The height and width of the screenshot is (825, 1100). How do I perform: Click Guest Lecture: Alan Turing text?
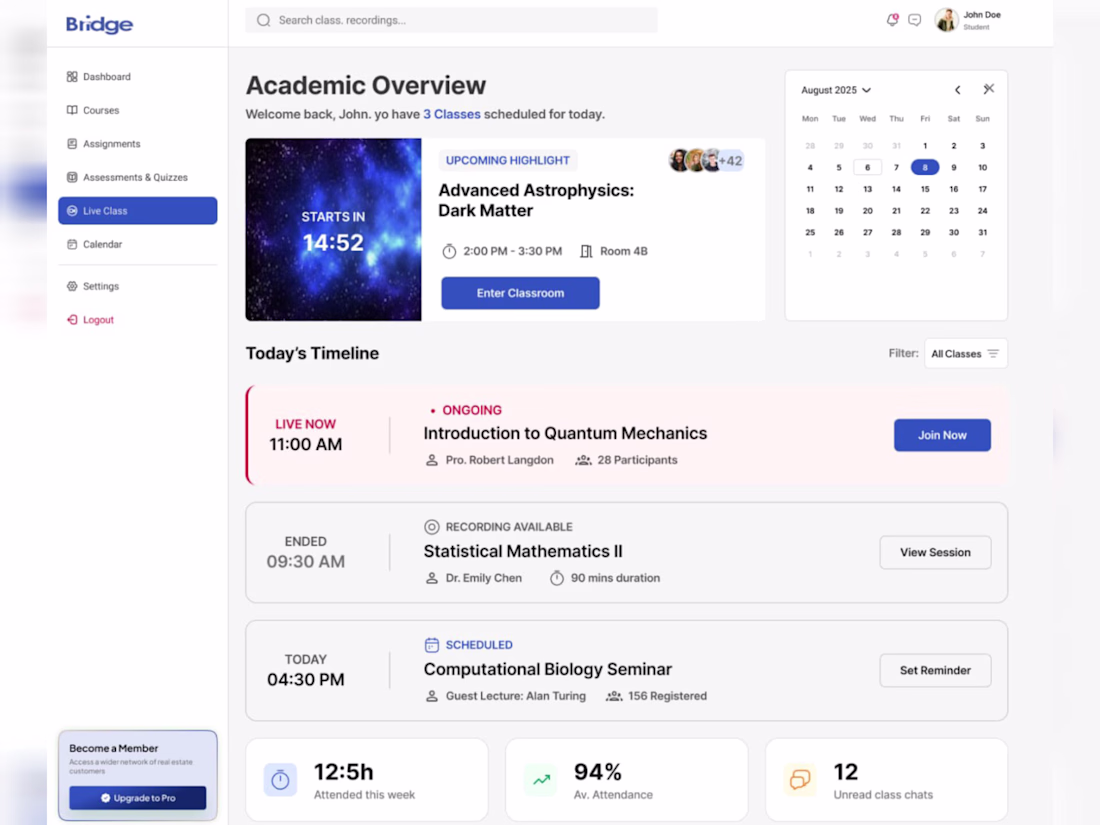point(516,696)
